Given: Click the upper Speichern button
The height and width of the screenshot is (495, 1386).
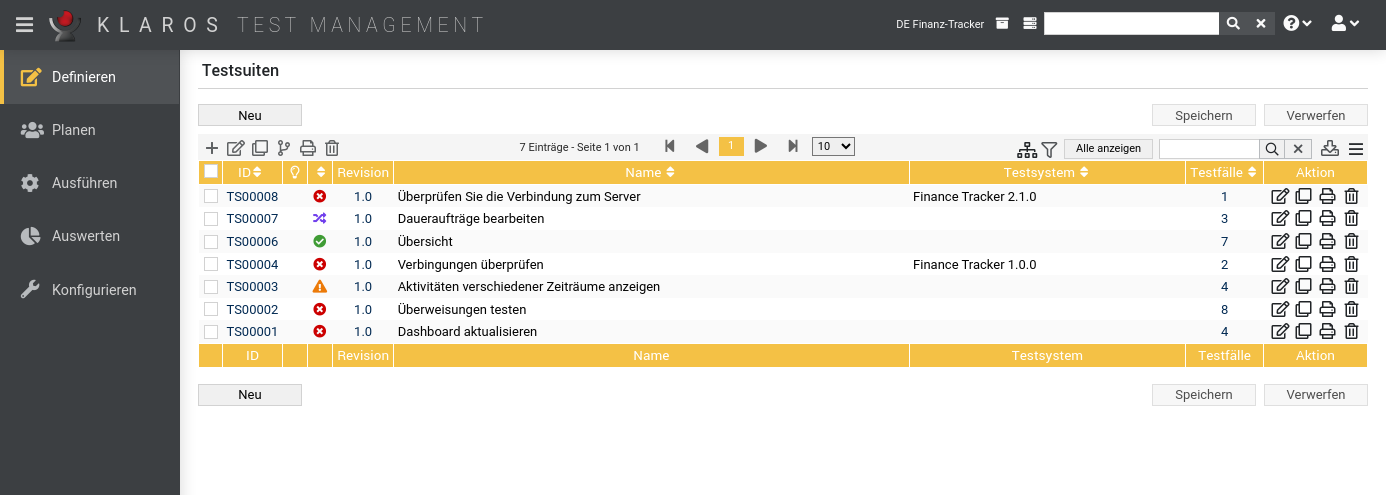Looking at the screenshot, I should tap(1204, 115).
